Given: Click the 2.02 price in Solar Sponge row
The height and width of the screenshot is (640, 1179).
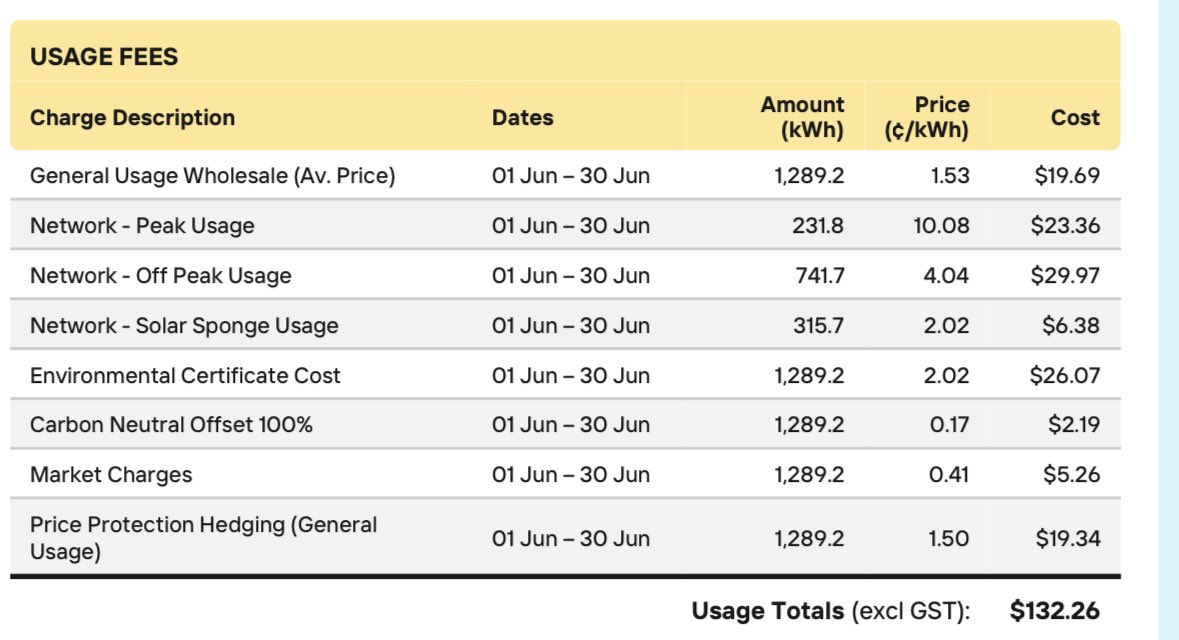Looking at the screenshot, I should click(x=946, y=326).
